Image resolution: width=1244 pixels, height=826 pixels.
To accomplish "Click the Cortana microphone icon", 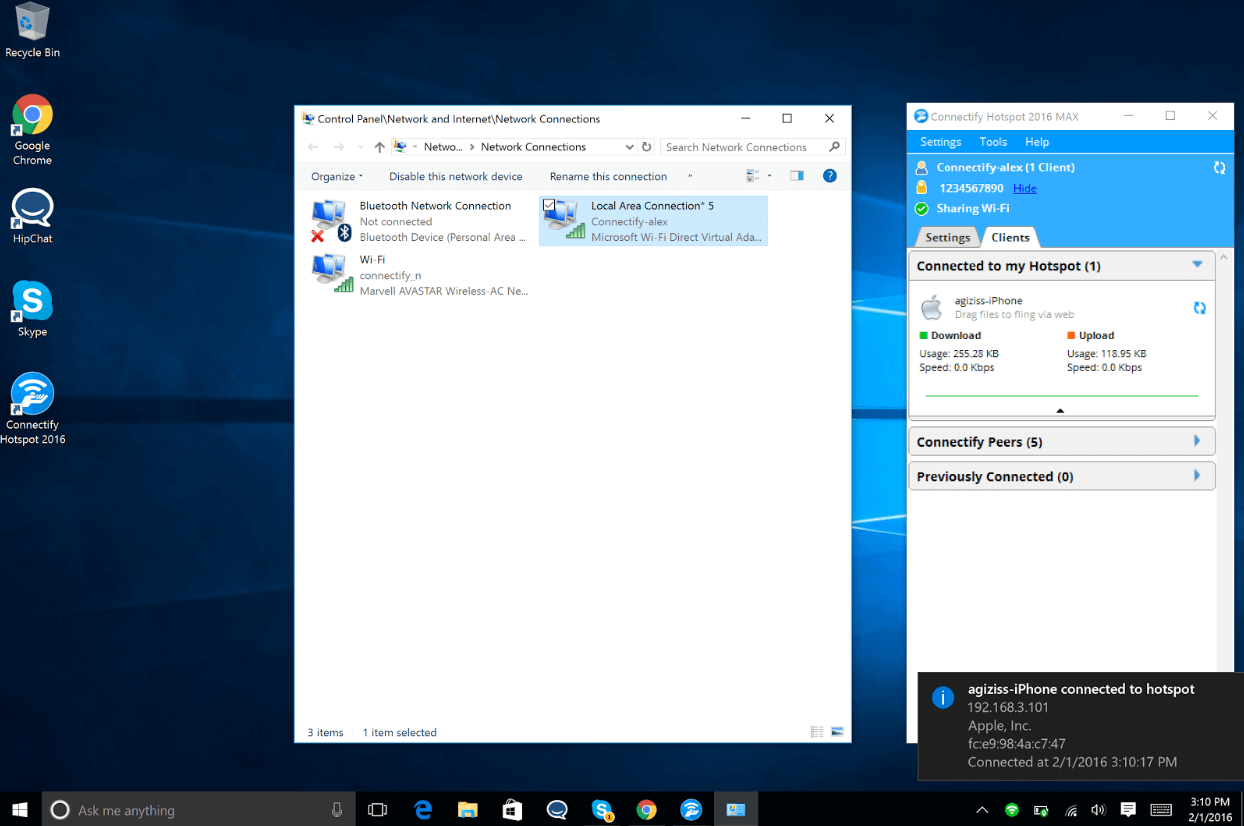I will tap(337, 810).
